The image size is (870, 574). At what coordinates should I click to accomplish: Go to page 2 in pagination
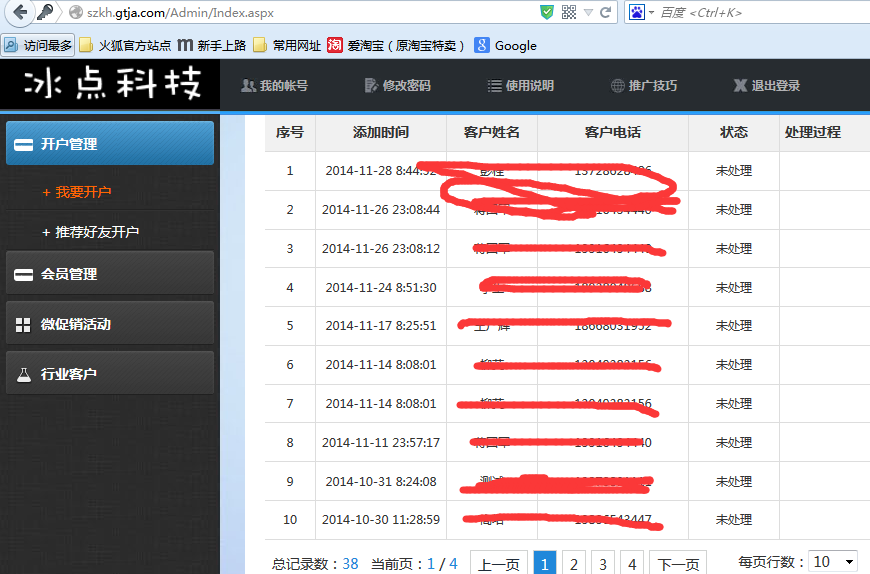coord(574,564)
